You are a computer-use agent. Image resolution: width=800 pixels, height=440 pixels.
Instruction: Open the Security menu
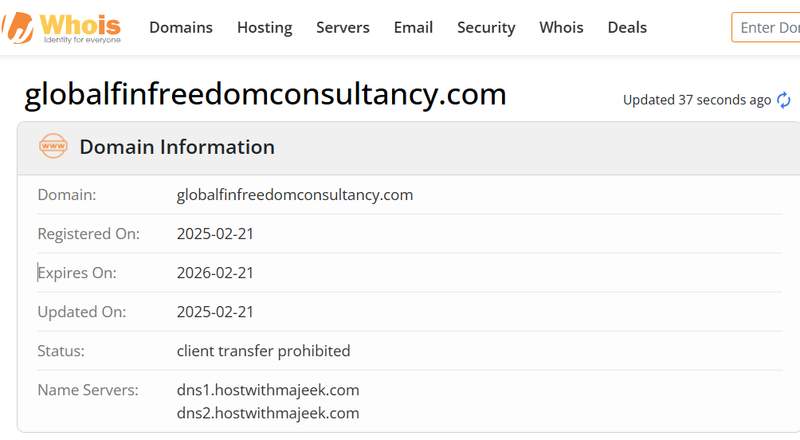486,28
